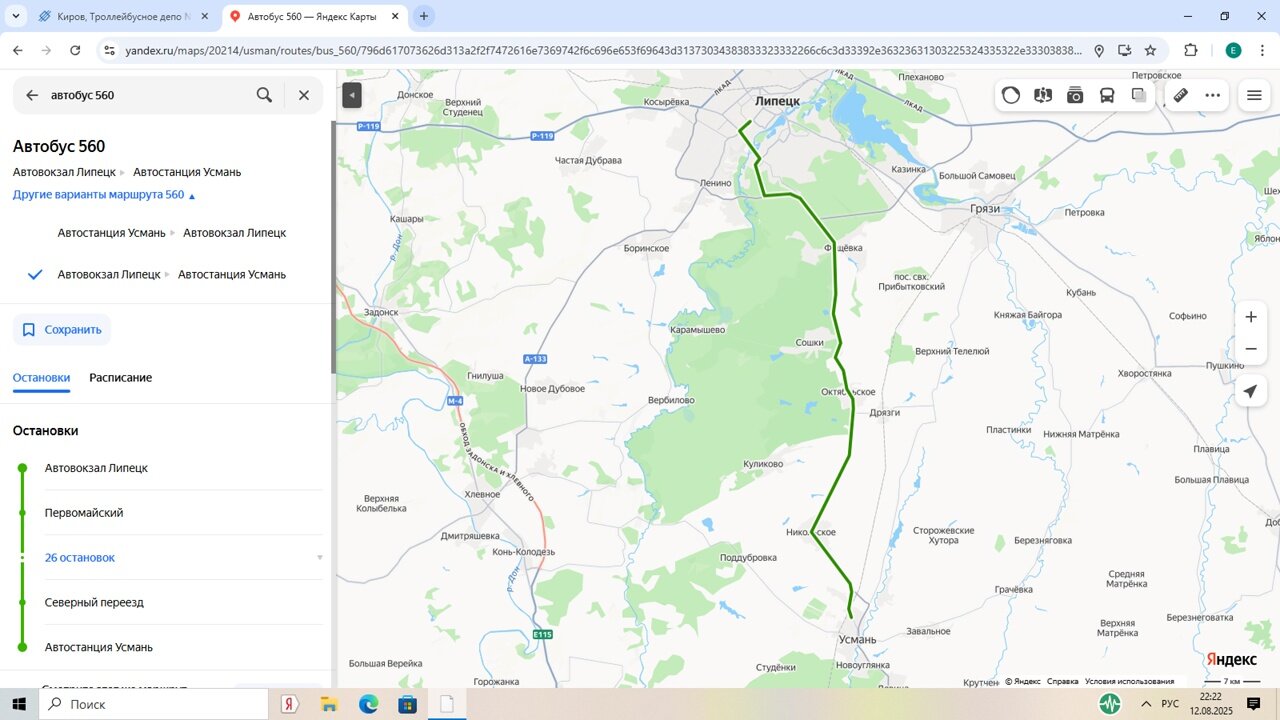Open Условия использования link
This screenshot has width=1280, height=720.
point(1129,681)
